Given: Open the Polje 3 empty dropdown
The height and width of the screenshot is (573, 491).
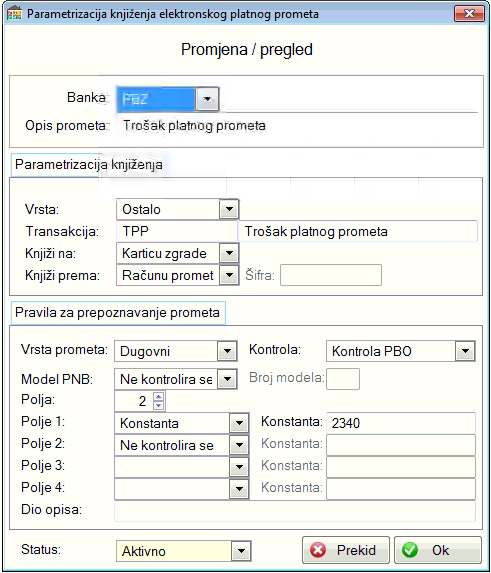Looking at the screenshot, I should tap(239, 467).
